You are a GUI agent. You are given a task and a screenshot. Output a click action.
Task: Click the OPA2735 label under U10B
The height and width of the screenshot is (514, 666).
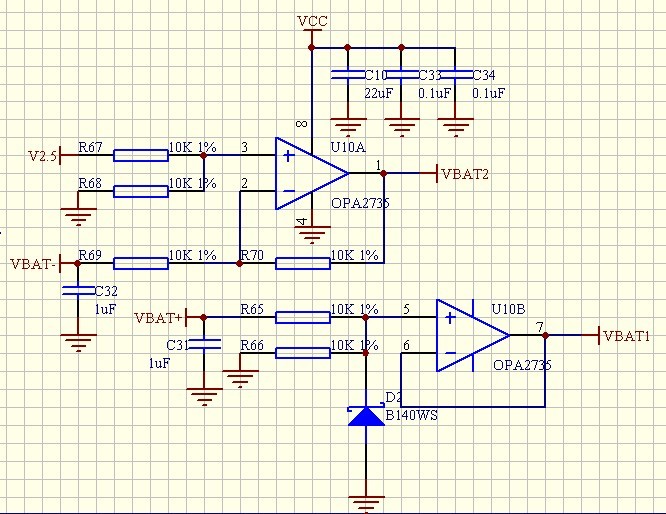(522, 364)
